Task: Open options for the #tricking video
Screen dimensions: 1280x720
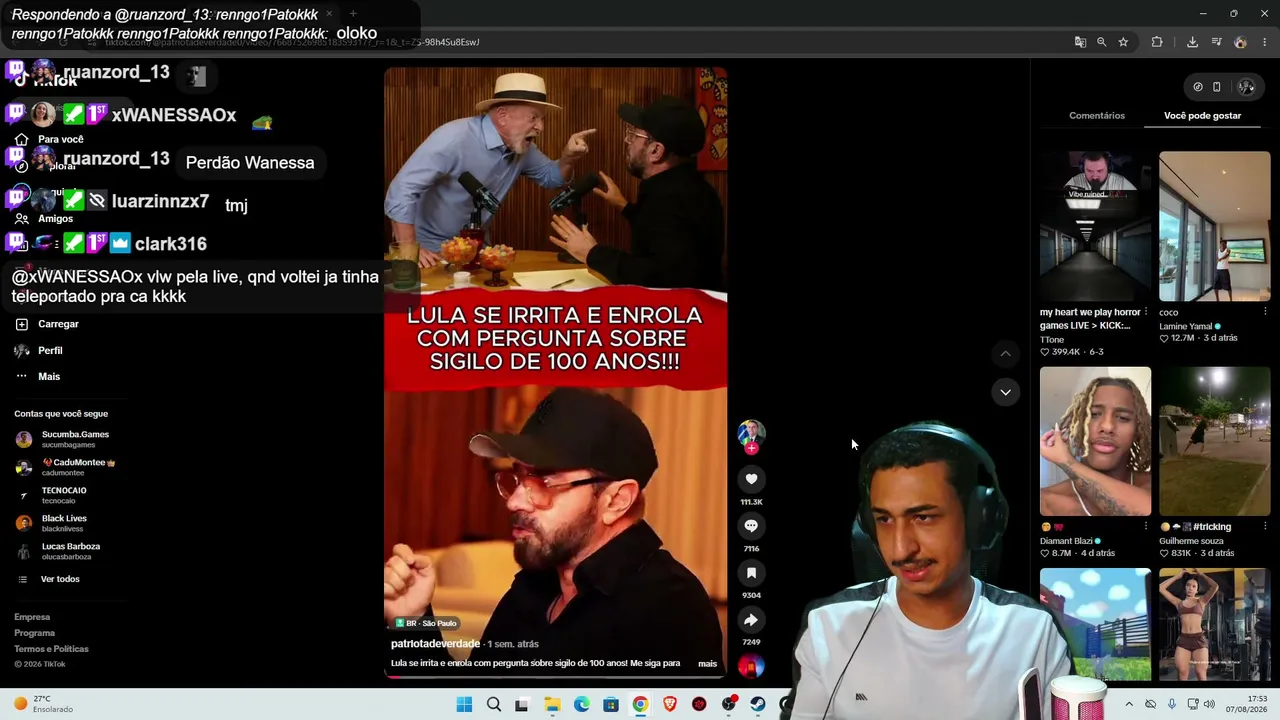Action: click(1265, 526)
